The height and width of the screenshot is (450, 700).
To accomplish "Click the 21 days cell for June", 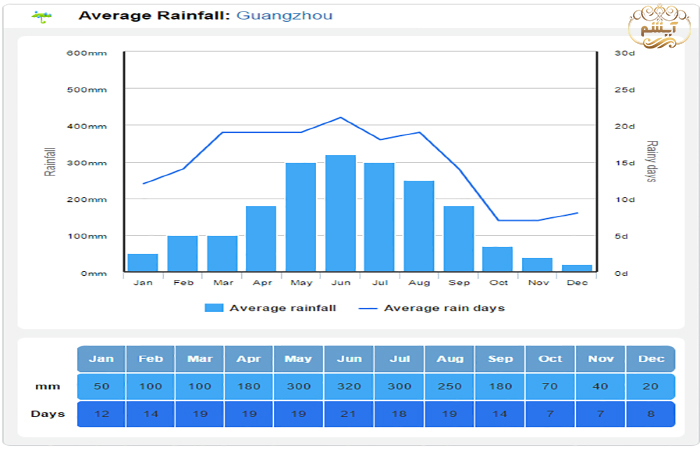I will pos(350,414).
